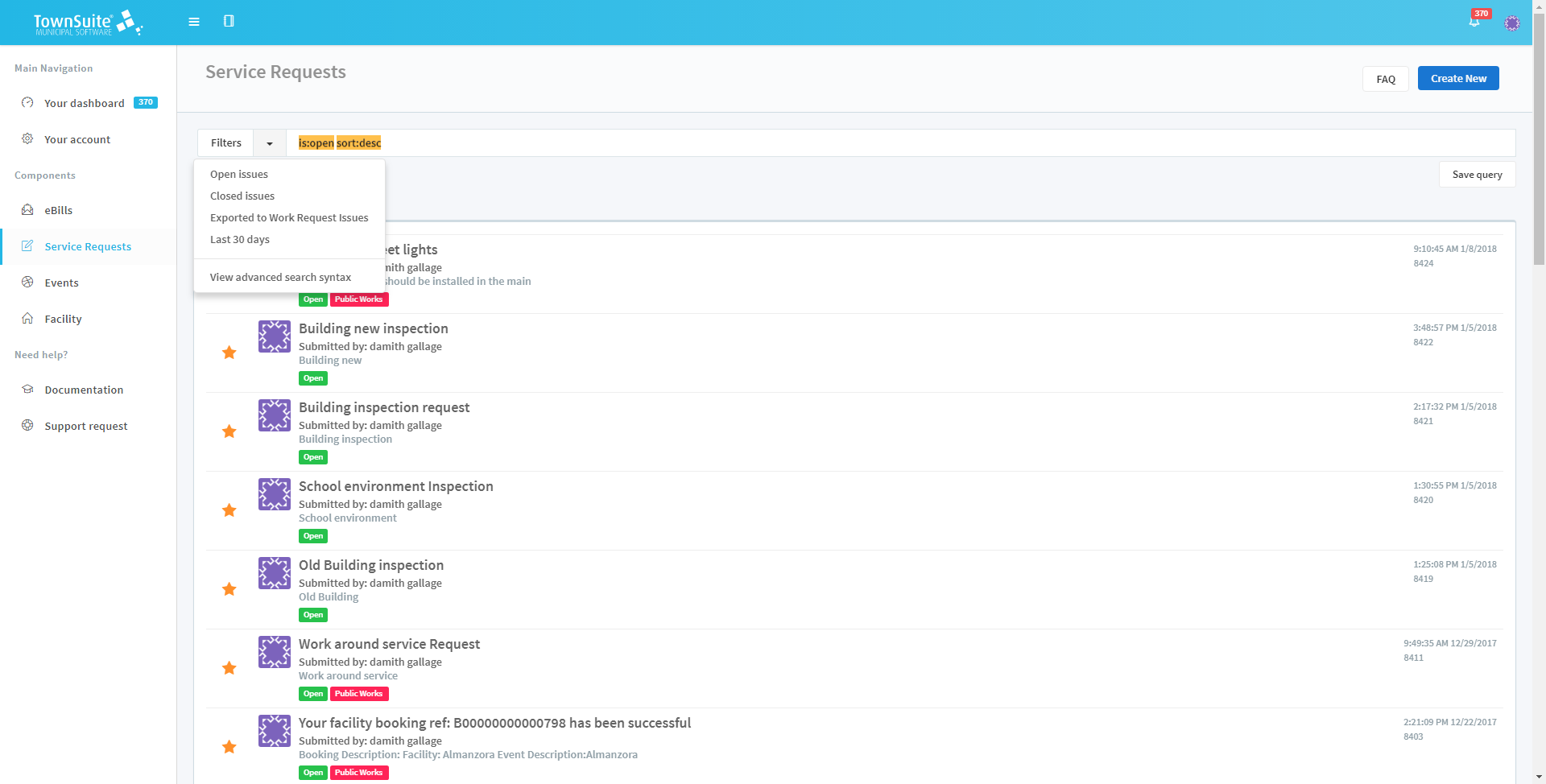Open Building new inspection request
This screenshot has width=1546, height=784.
(x=374, y=328)
